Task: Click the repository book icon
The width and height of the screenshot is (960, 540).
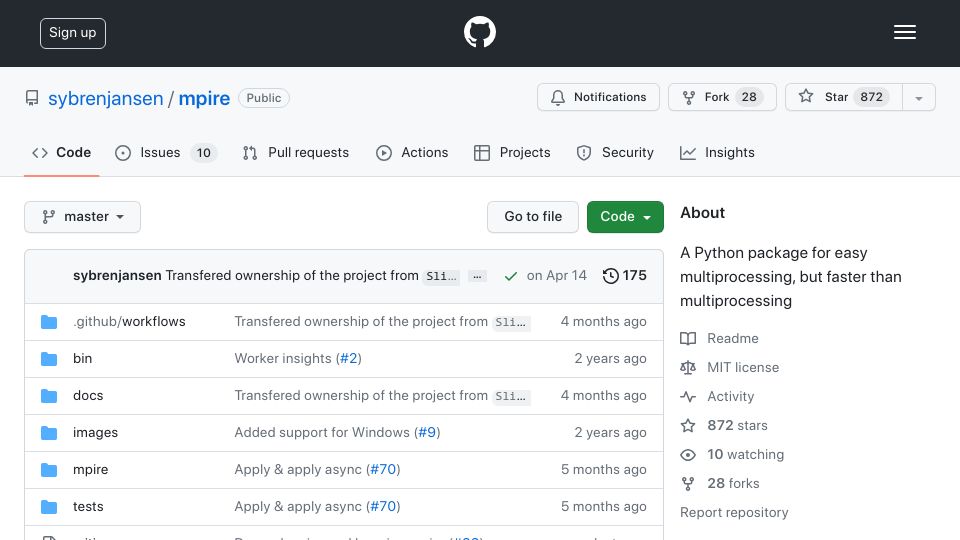Action: 32,98
